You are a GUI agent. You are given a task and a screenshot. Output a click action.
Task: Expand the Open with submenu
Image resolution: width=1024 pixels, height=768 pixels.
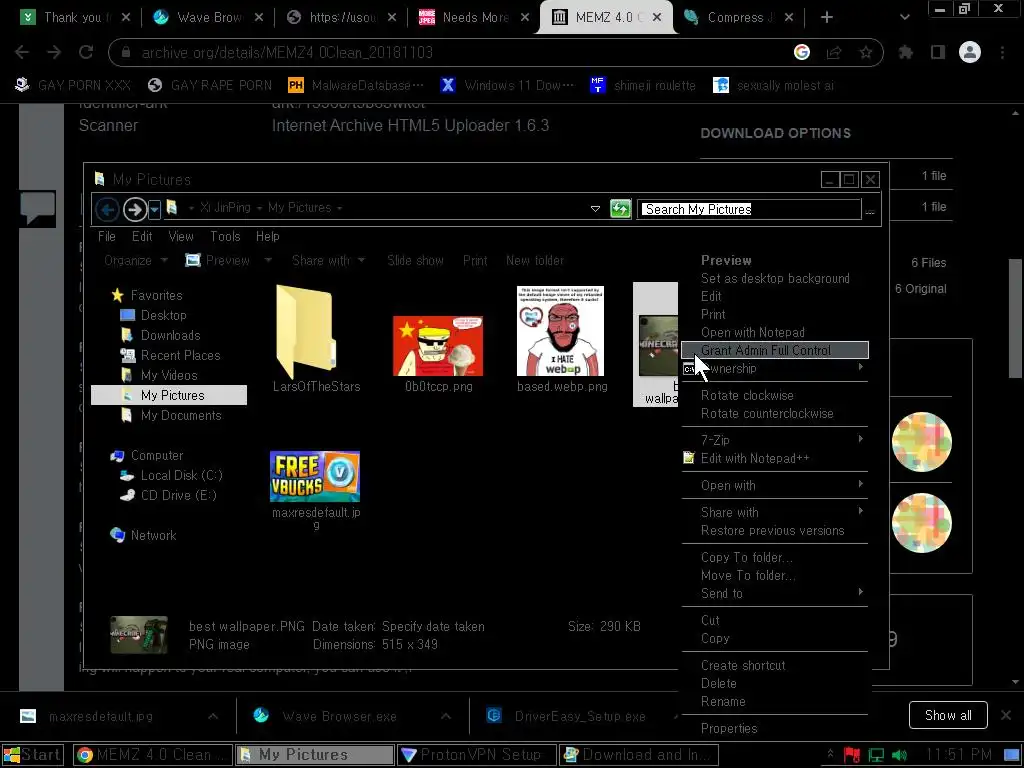tap(775, 485)
